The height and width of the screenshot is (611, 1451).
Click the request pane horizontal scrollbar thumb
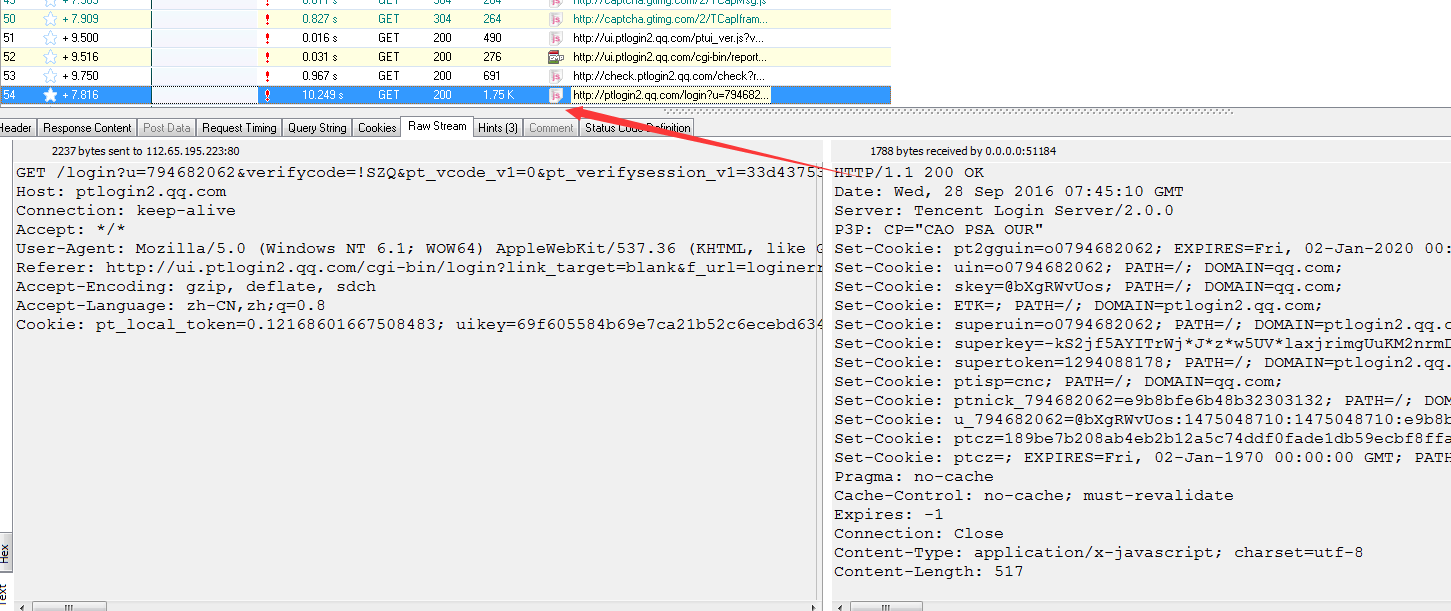(x=69, y=606)
